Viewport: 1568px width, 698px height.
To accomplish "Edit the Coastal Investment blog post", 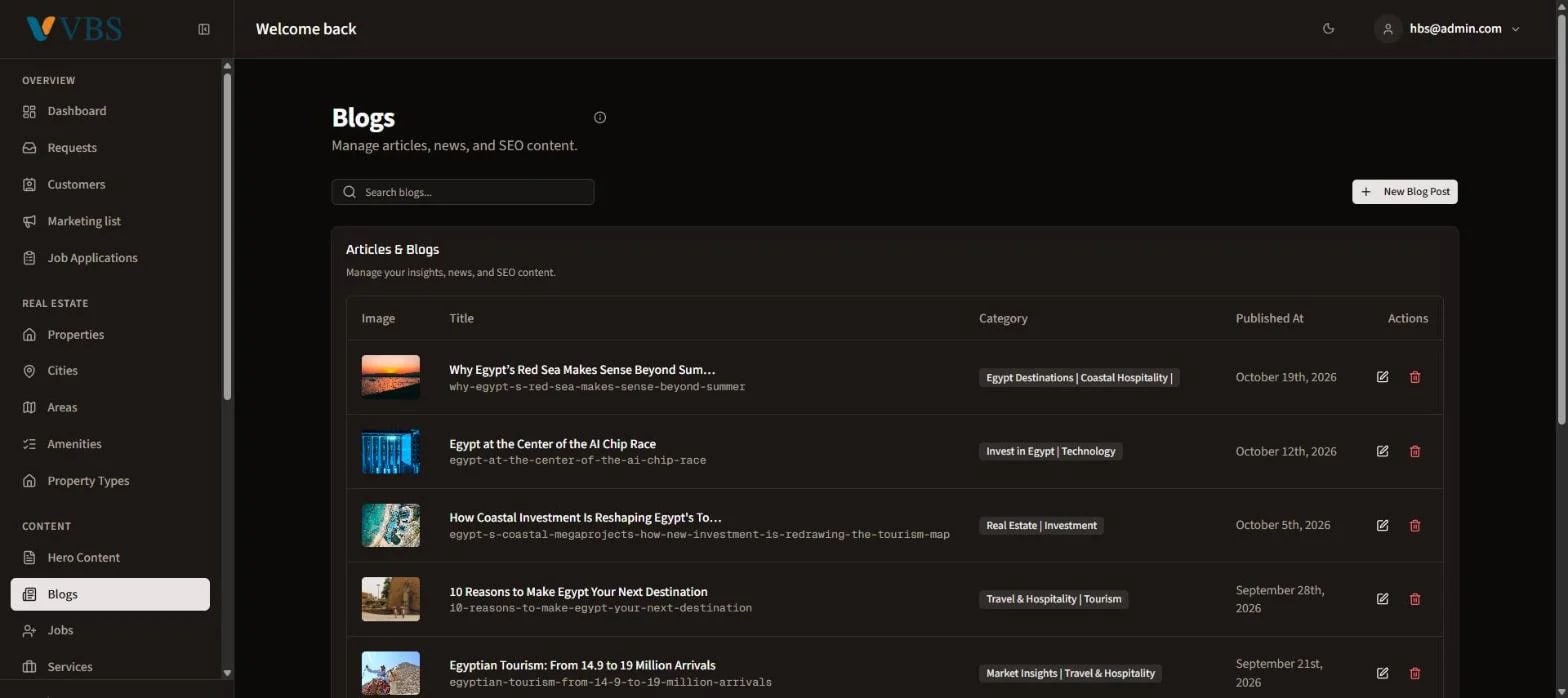I will tap(1382, 525).
